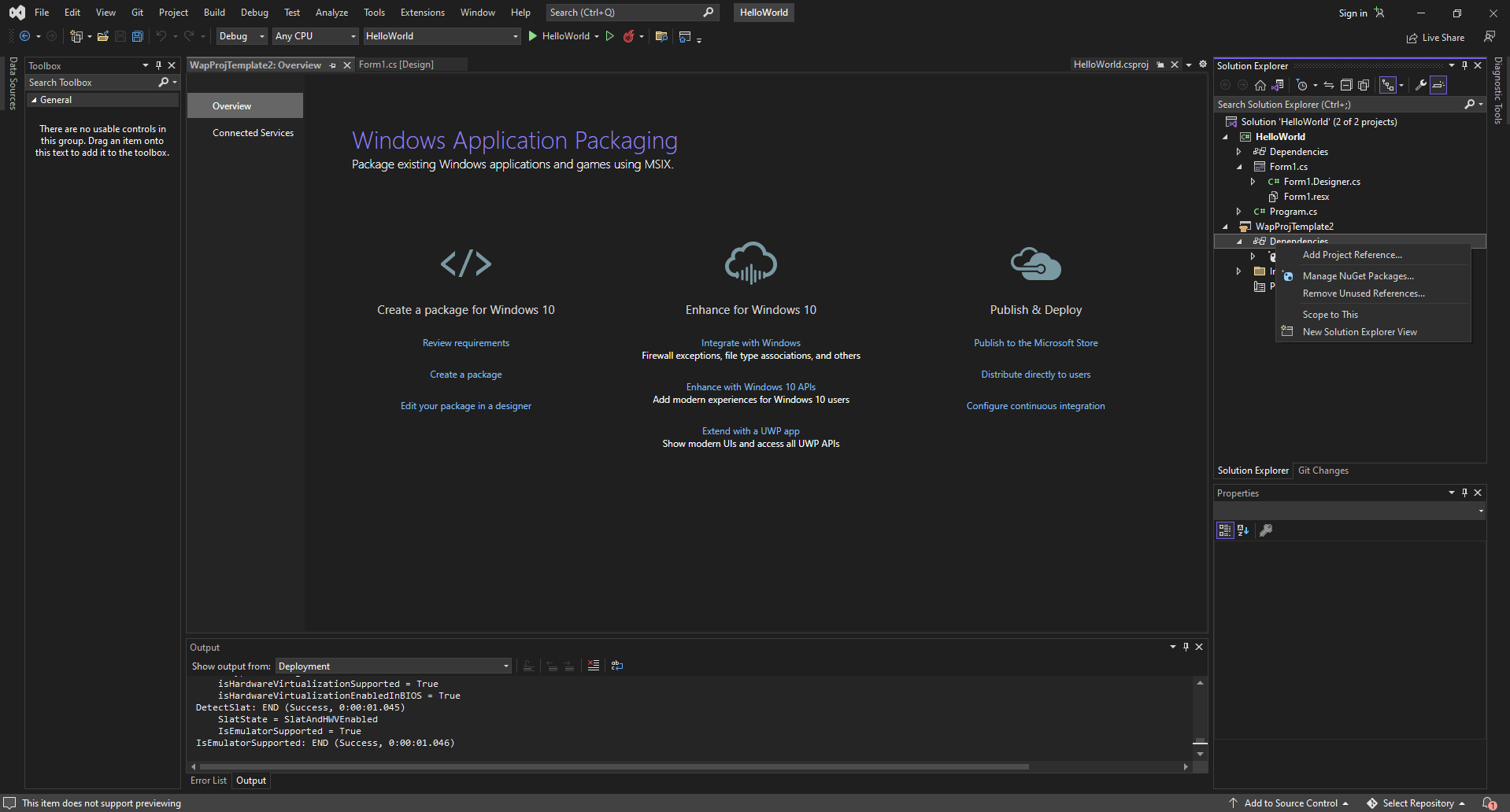
Task: Expand the Program.cs node
Action: [x=1239, y=212]
